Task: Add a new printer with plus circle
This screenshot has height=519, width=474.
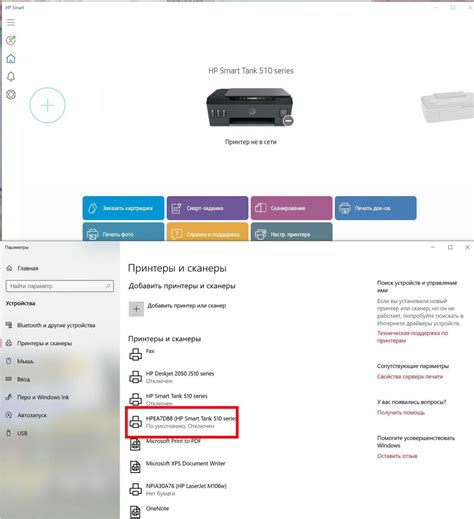Action: click(48, 105)
